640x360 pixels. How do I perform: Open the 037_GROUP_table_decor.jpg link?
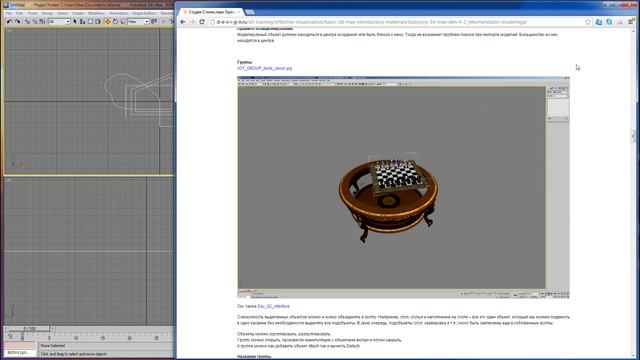click(264, 68)
